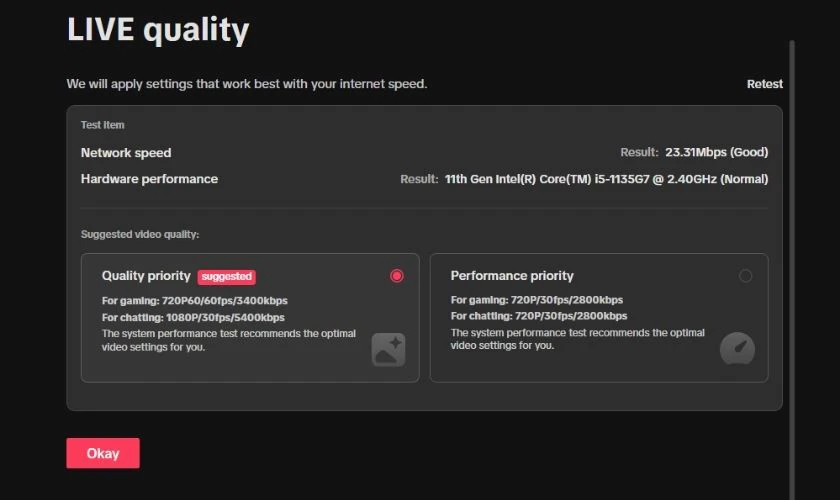The width and height of the screenshot is (840, 500).
Task: Click the Network speed result 23.31Mbps text
Action: pyautogui.click(x=716, y=152)
